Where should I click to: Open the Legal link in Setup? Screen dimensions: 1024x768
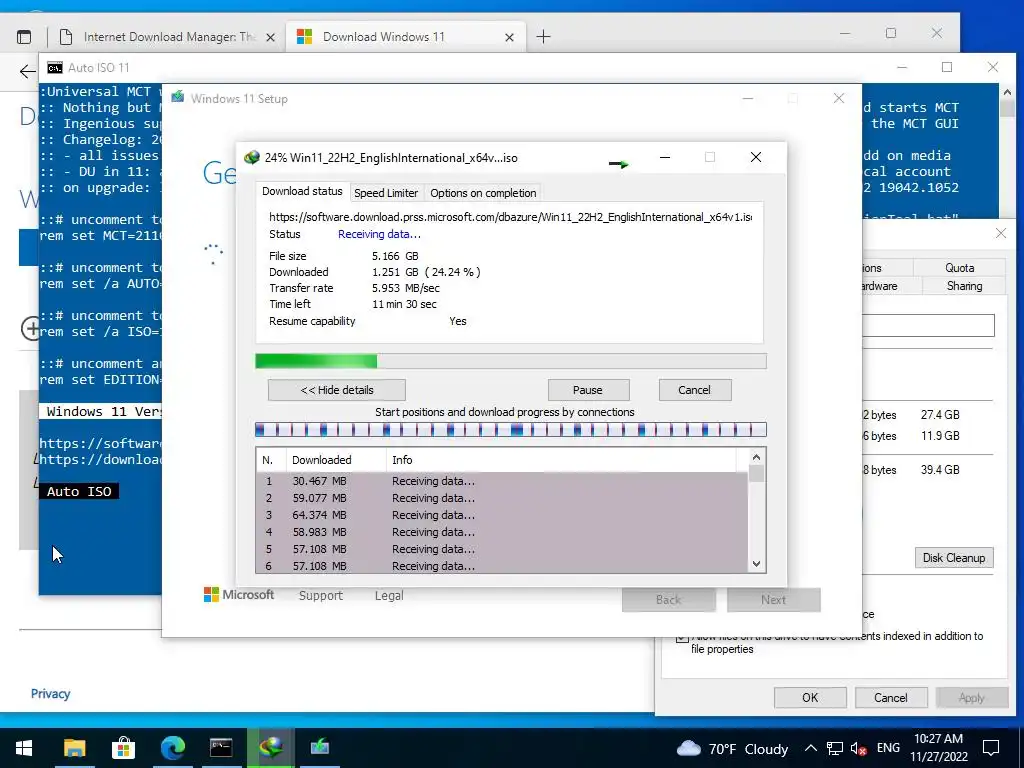[x=389, y=596]
